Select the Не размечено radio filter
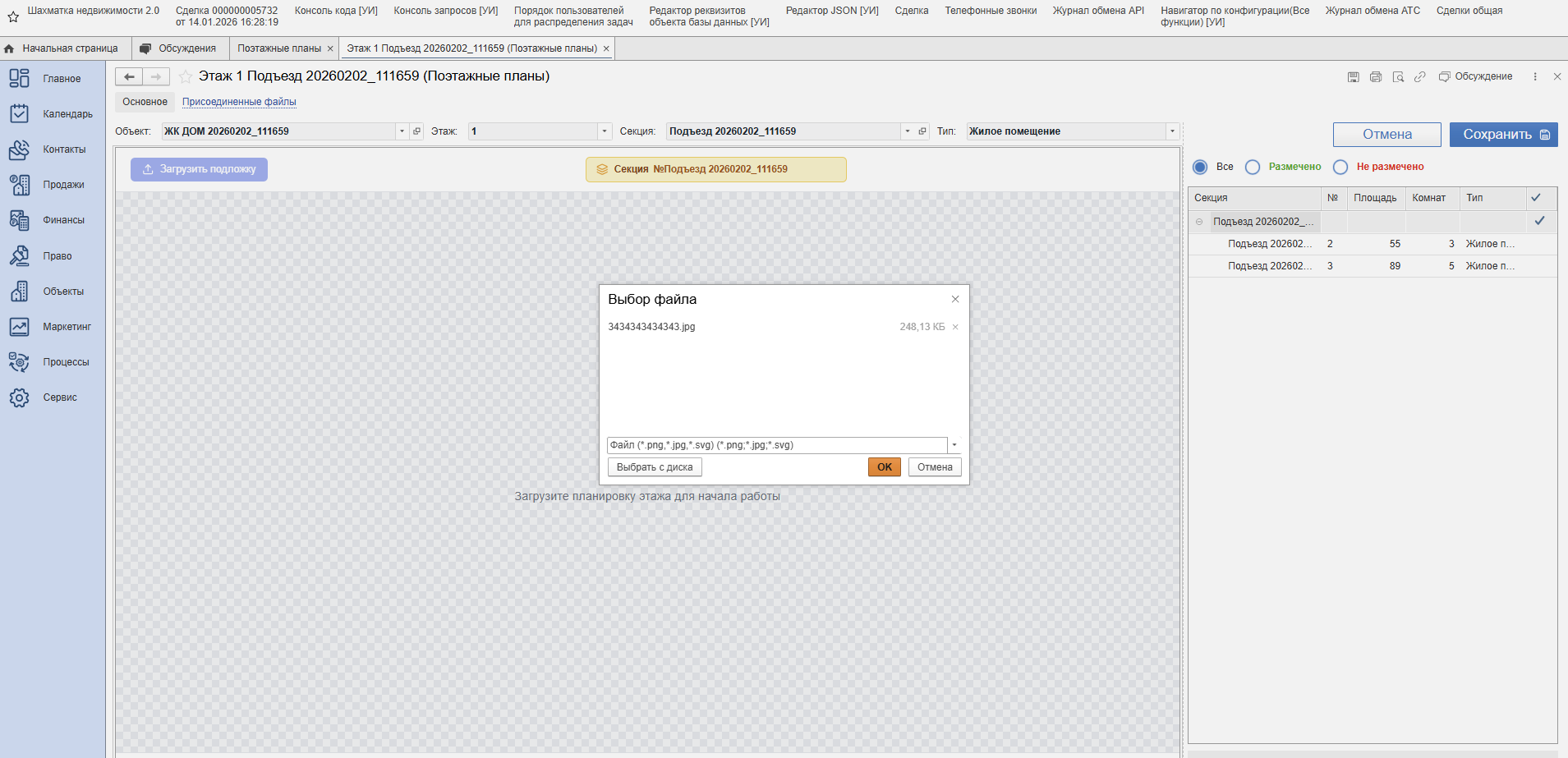The height and width of the screenshot is (758, 1568). [1340, 168]
